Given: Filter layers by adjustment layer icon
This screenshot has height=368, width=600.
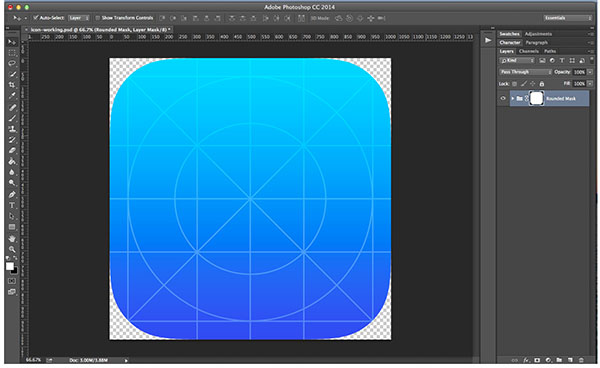Looking at the screenshot, I should click(x=552, y=60).
